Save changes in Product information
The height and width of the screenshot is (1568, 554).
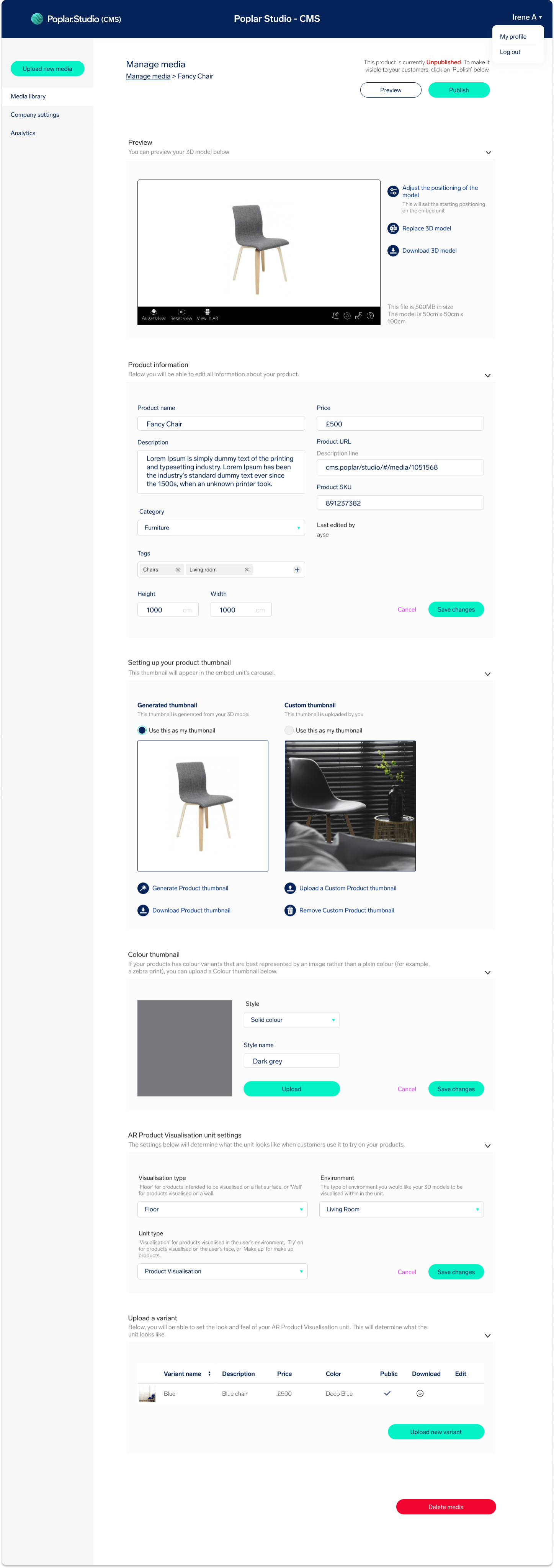(456, 609)
